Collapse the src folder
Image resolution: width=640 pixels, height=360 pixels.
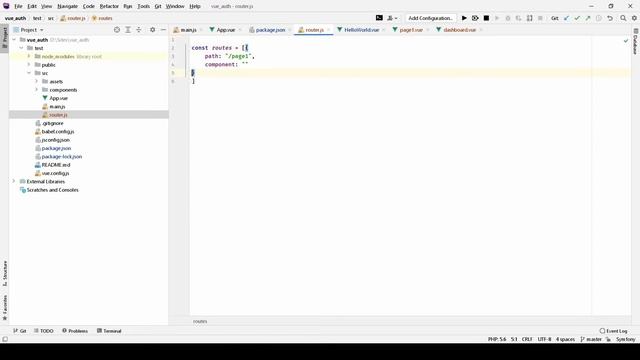29,73
